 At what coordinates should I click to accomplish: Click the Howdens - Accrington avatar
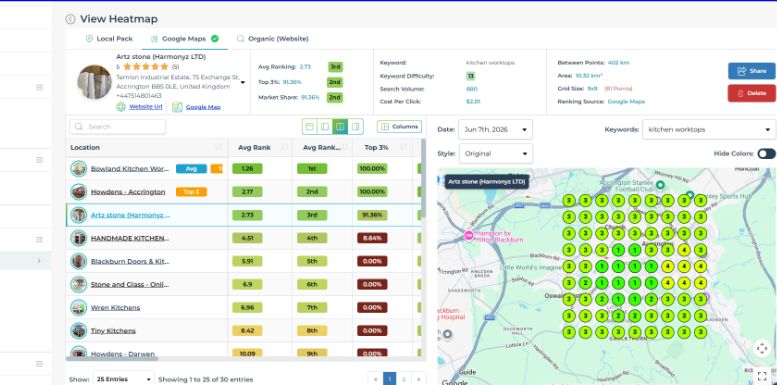(78, 192)
